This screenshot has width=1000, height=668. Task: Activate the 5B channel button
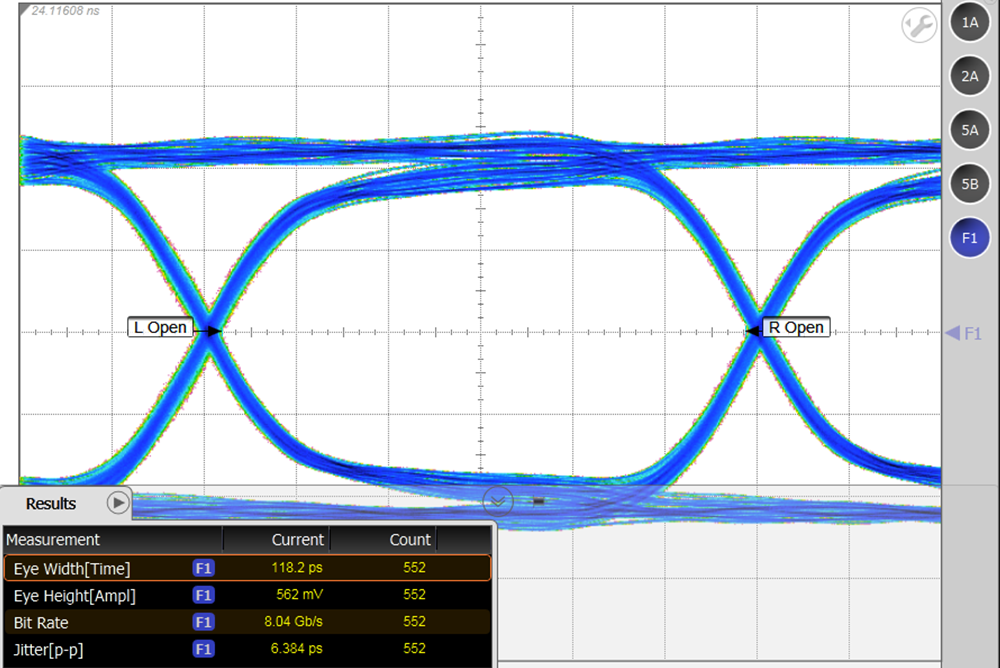(969, 184)
